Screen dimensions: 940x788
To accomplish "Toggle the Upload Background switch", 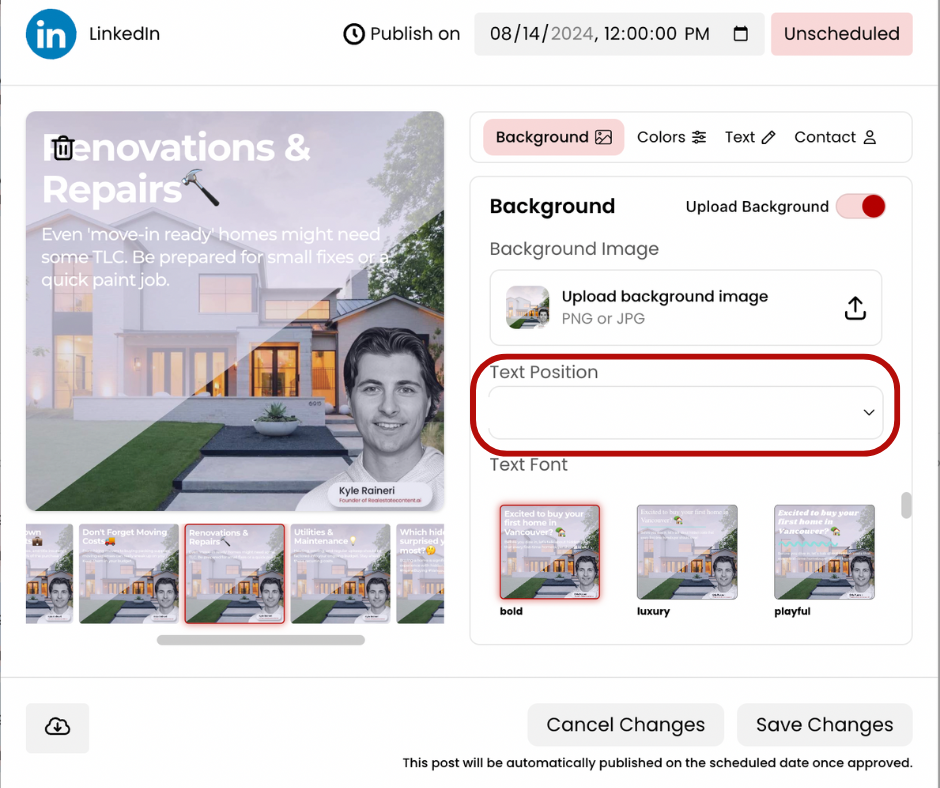I will [x=861, y=207].
